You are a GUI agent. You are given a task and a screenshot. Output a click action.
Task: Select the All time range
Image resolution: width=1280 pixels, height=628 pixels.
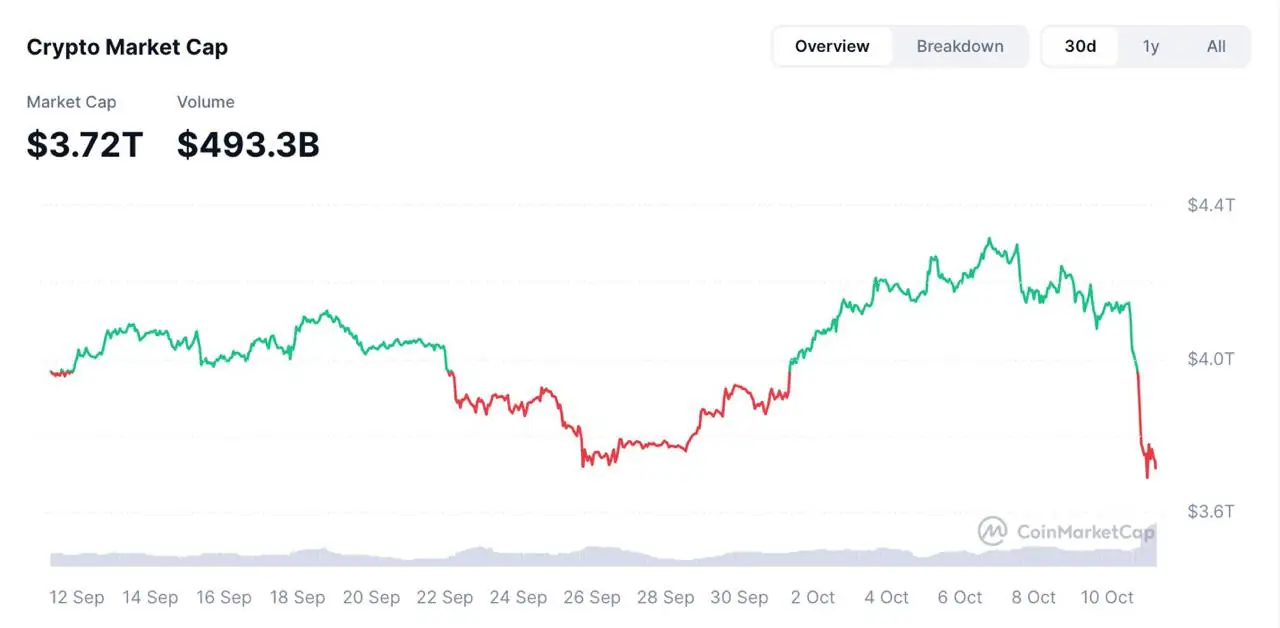1216,46
